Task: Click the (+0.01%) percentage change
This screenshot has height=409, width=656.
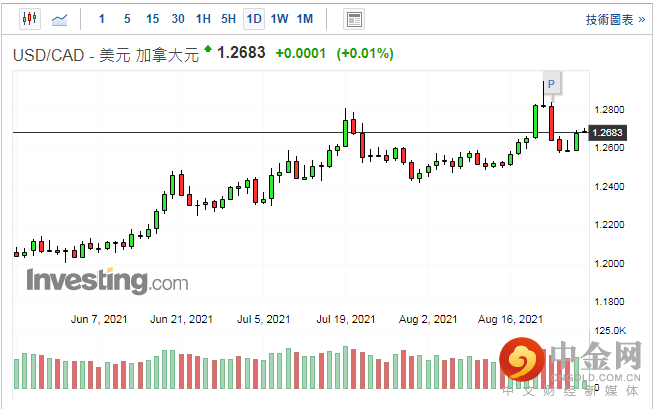Action: (365, 54)
